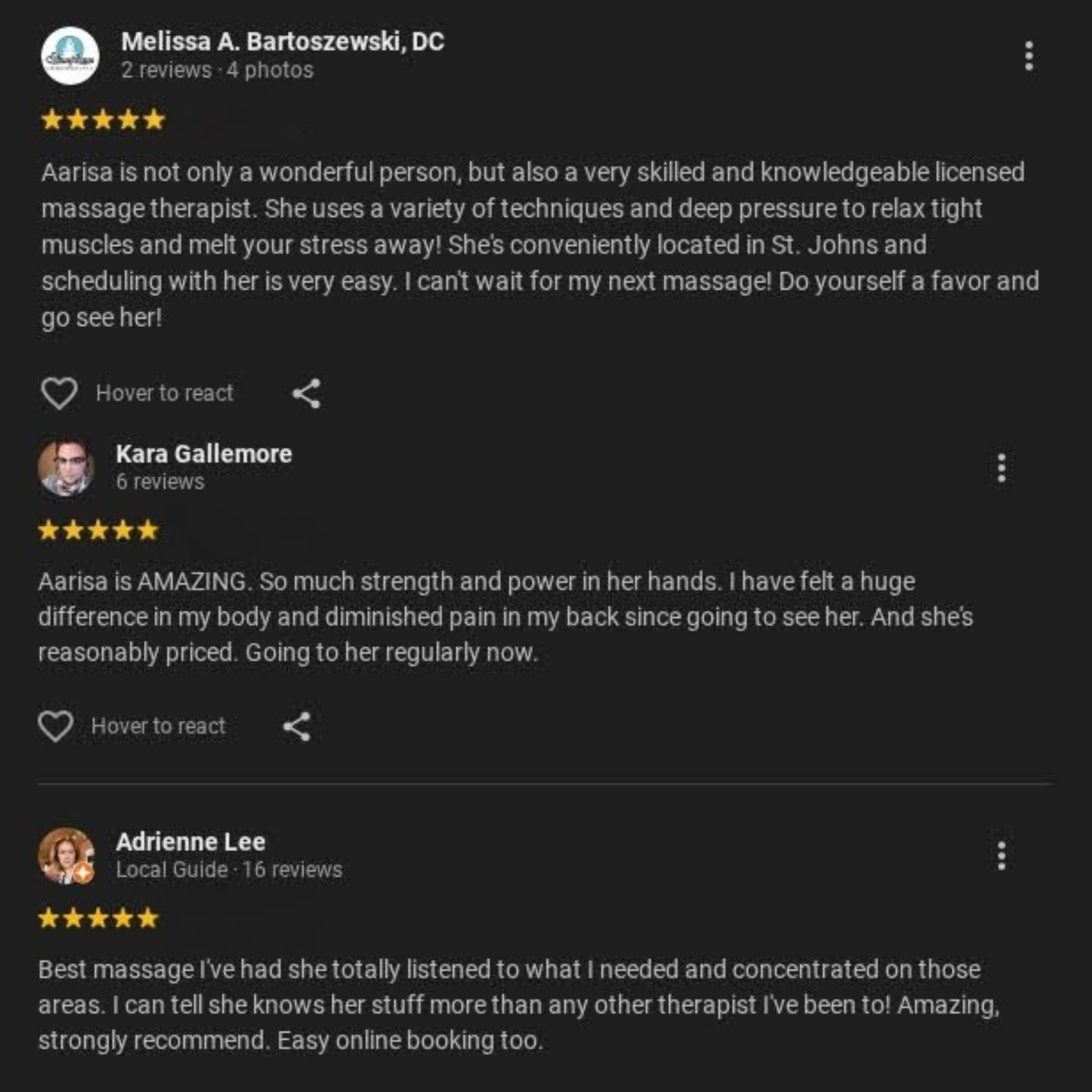Click the five-star rating on Kara's review
Viewport: 1092px width, 1092px height.
click(98, 531)
